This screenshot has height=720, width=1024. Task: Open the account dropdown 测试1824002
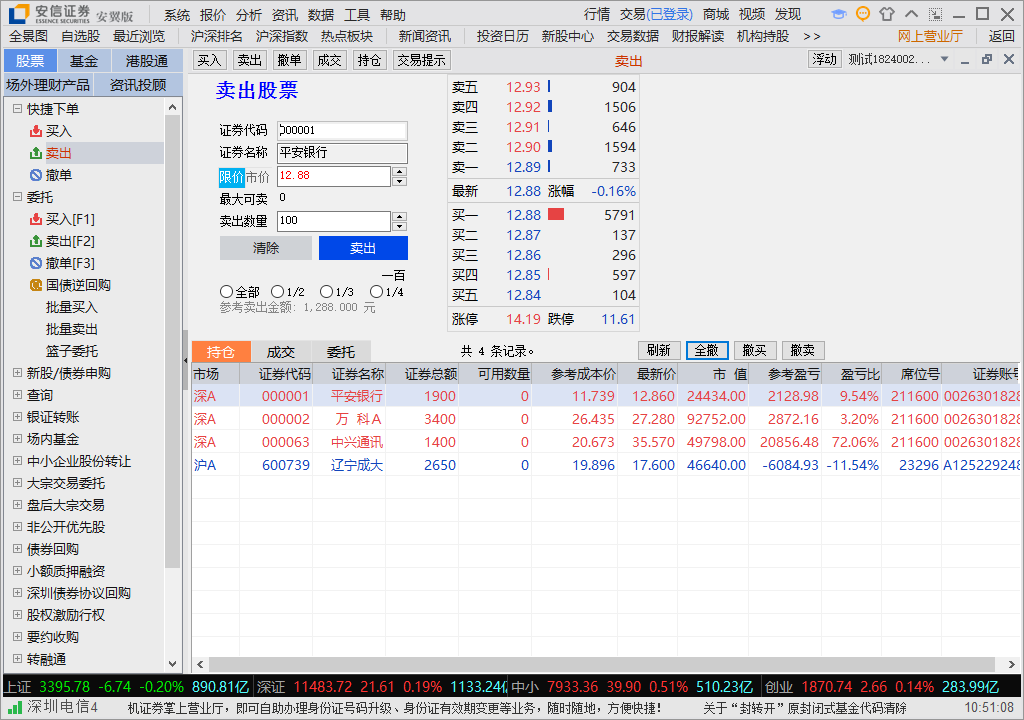(x=944, y=59)
